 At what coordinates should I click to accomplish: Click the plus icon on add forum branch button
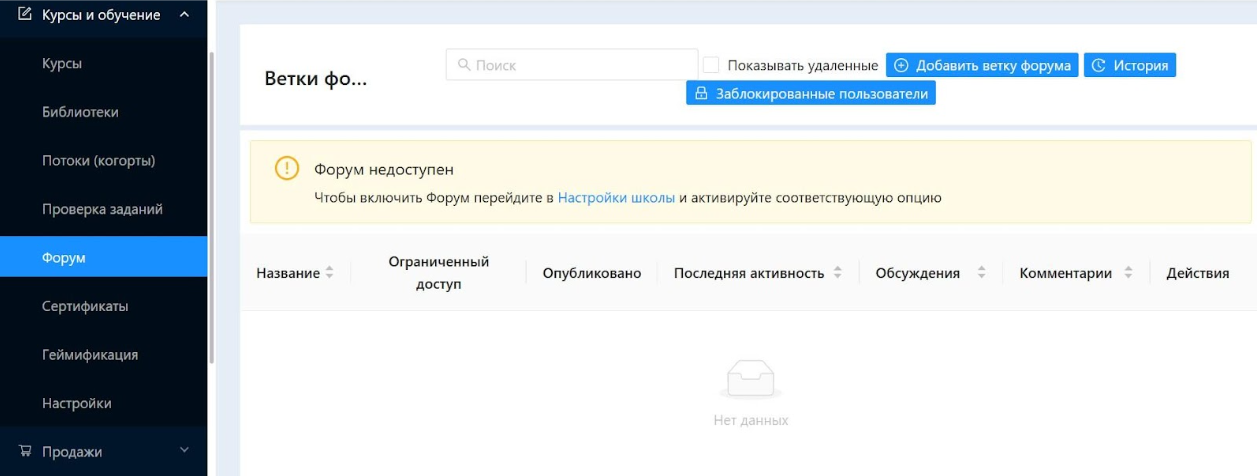(901, 66)
